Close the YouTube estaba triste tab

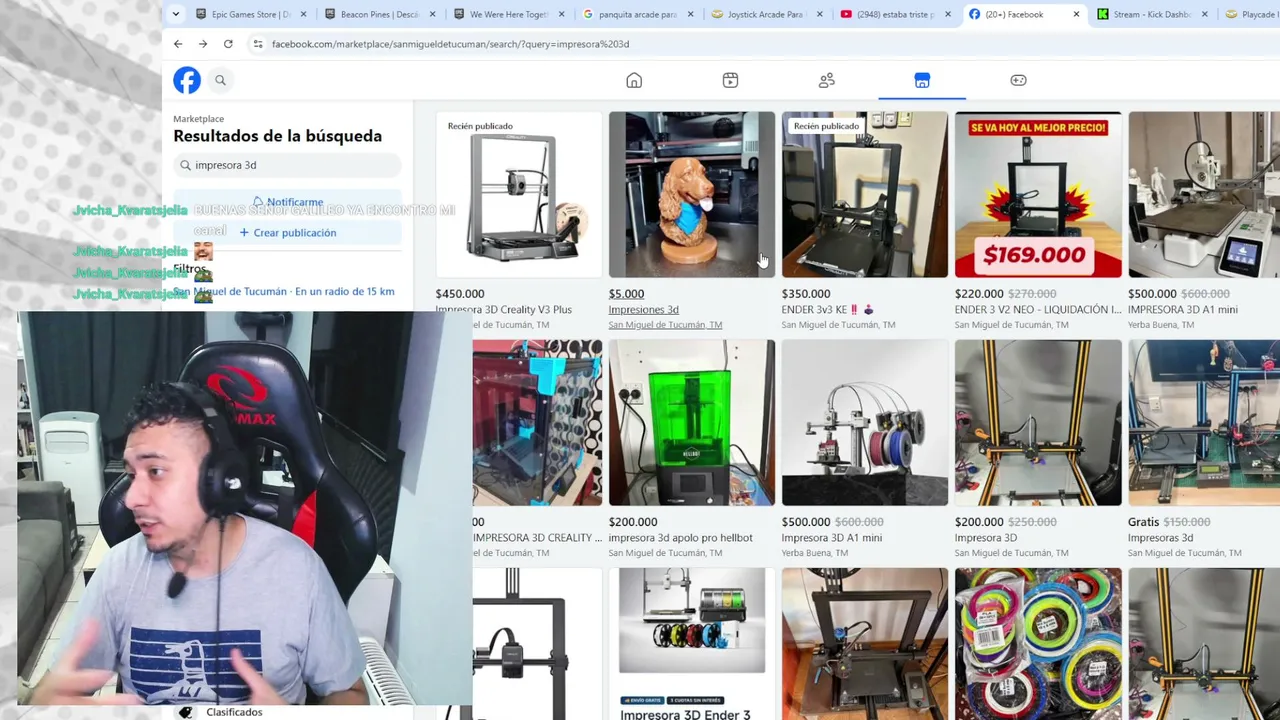click(x=947, y=14)
